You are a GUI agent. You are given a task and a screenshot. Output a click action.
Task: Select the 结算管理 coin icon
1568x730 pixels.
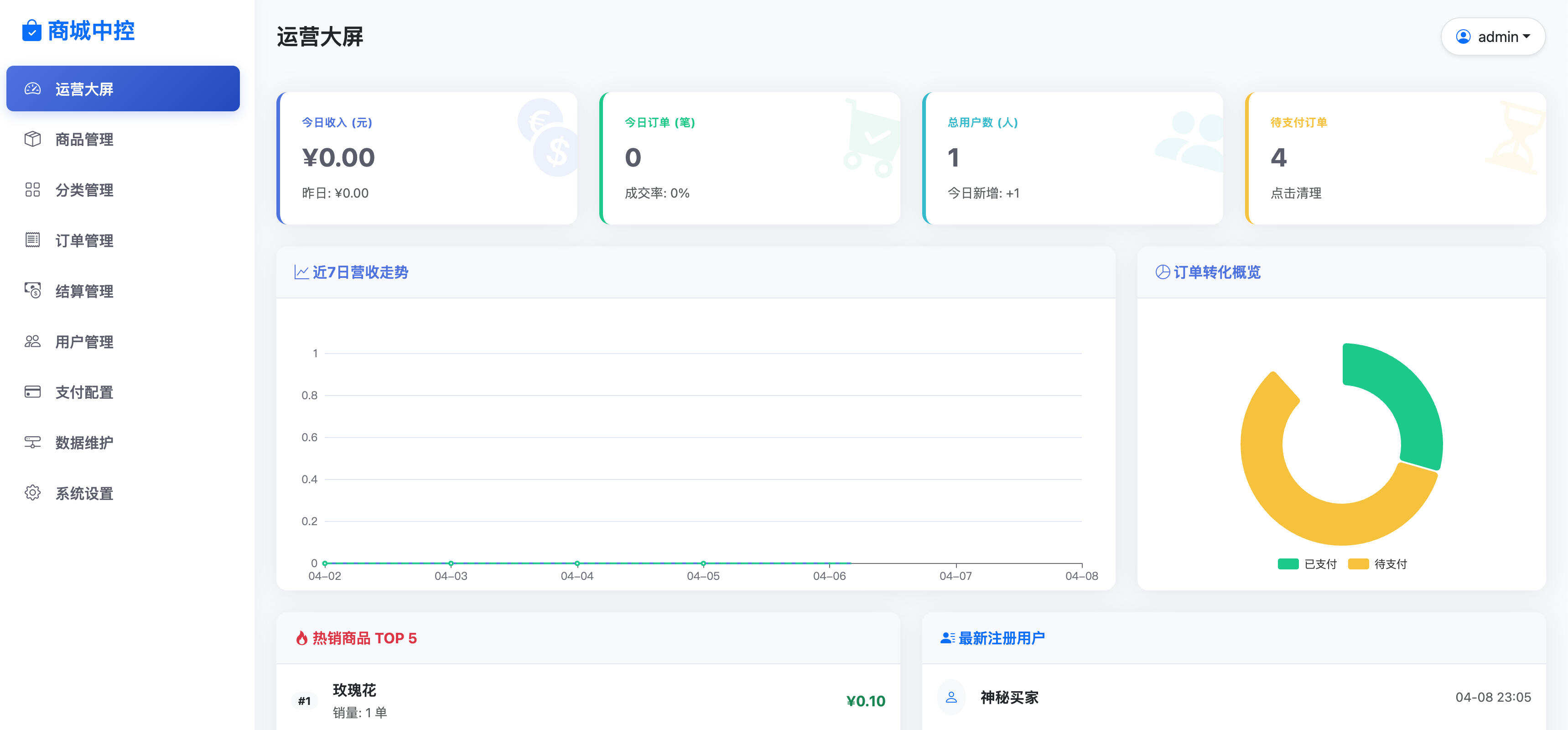click(x=31, y=291)
